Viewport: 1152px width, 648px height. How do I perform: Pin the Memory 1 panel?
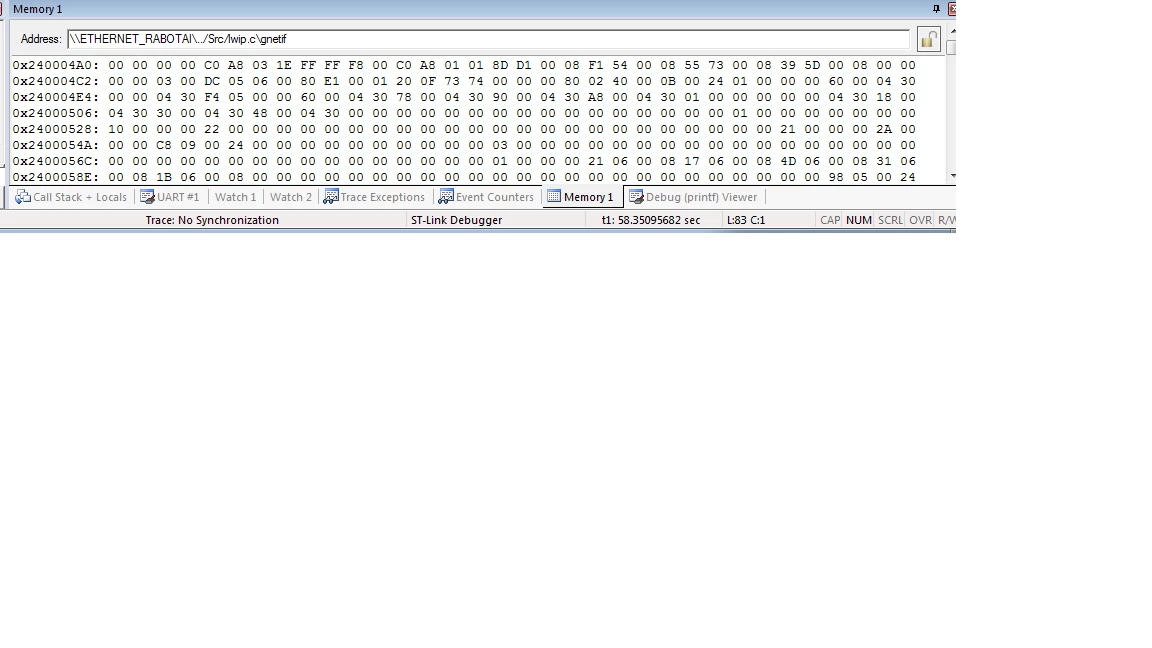tap(936, 9)
